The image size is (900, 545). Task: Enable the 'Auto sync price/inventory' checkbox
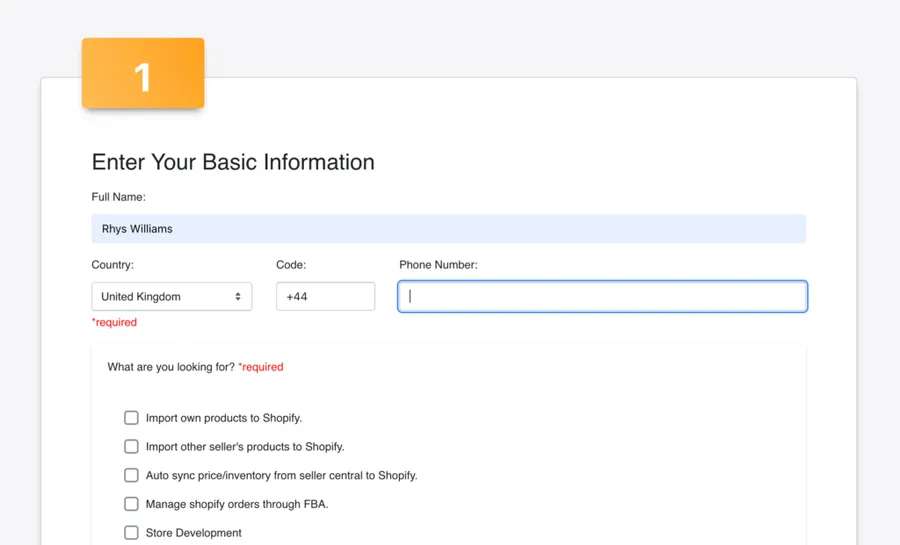pos(131,475)
